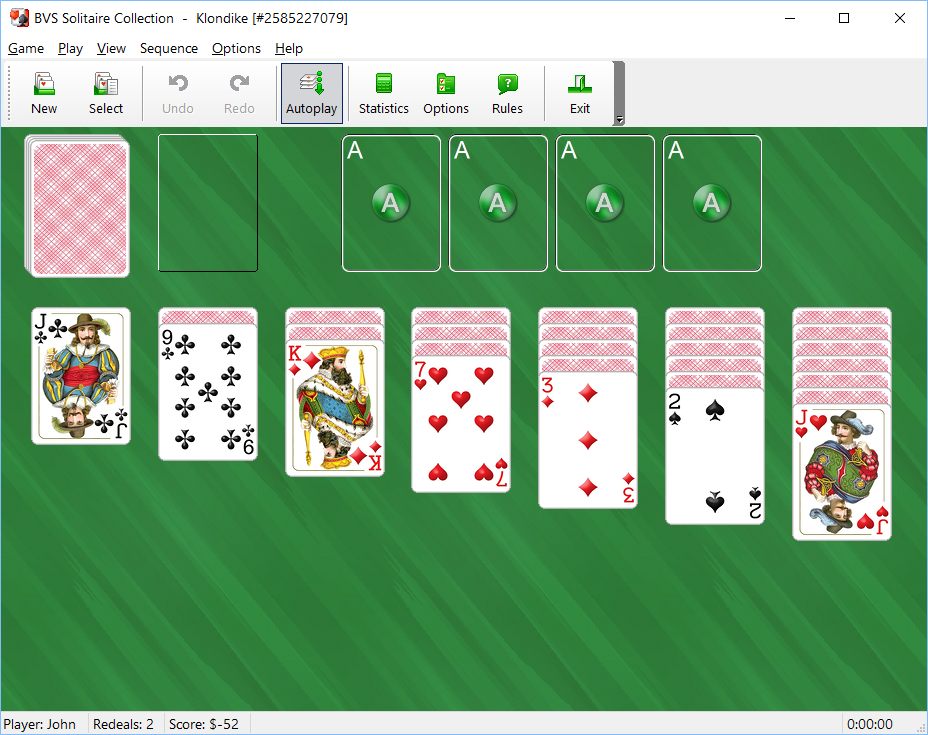Open the Game menu
Screen dimensions: 928x735
point(26,48)
